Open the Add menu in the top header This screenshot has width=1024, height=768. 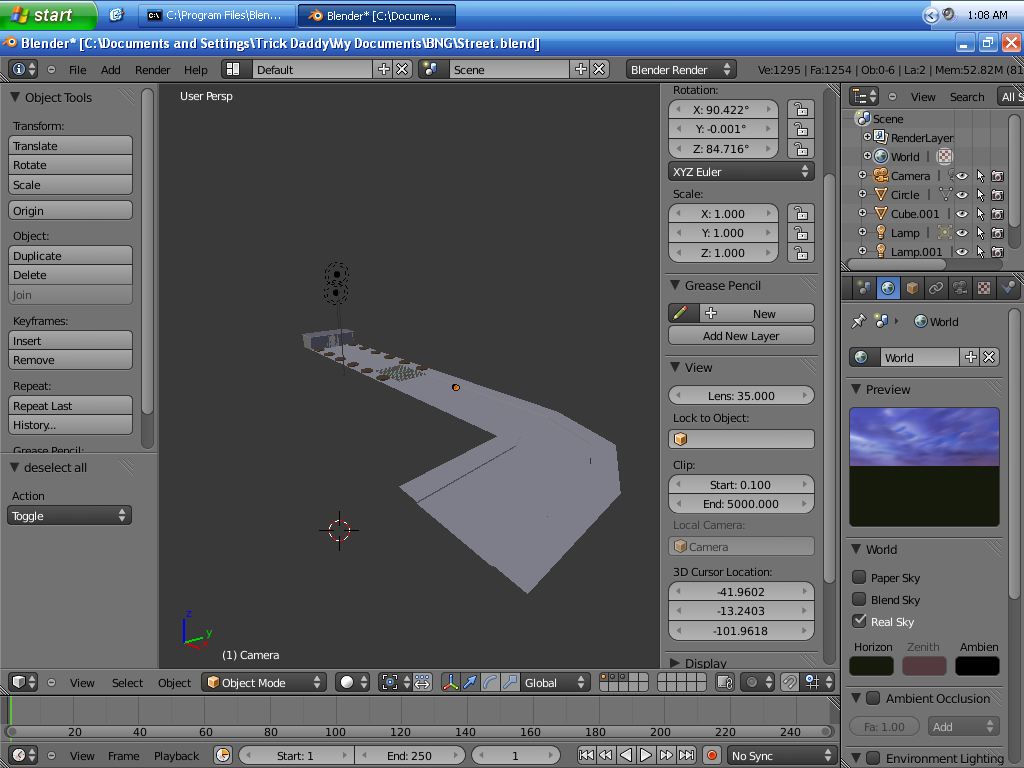pos(110,70)
